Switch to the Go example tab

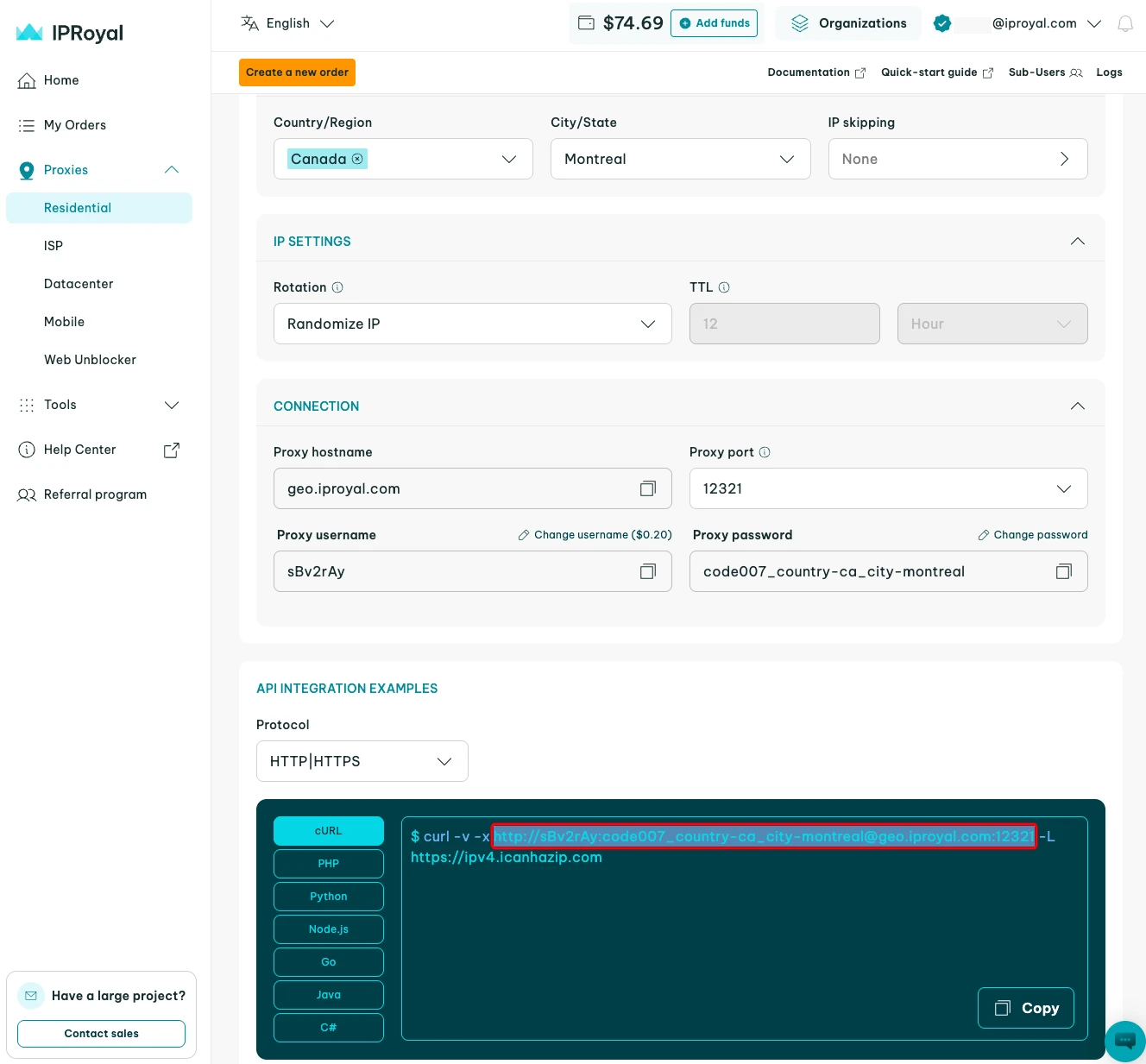pos(329,962)
